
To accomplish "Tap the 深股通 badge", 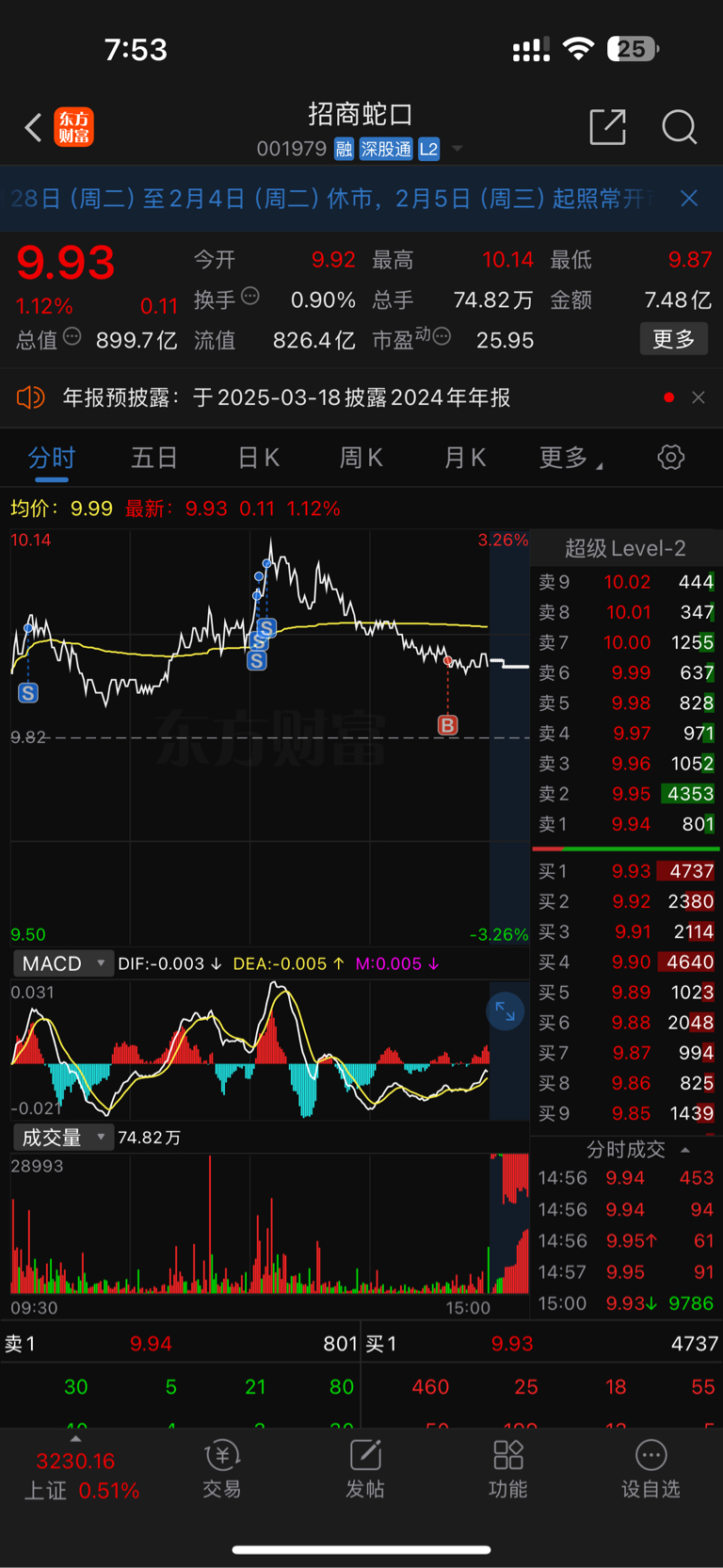I will (x=386, y=149).
